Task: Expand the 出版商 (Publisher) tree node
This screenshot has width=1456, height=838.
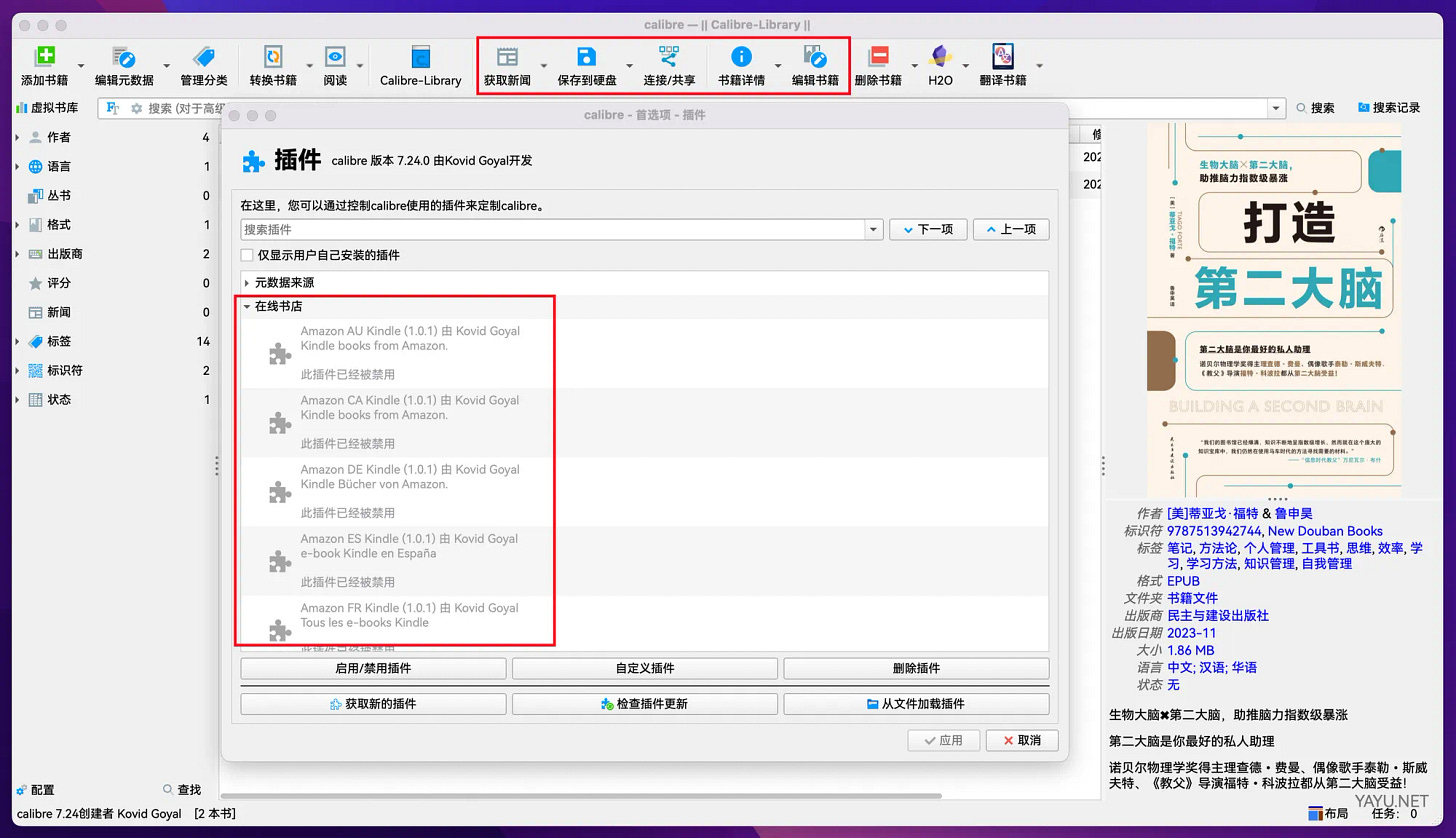Action: [17, 254]
